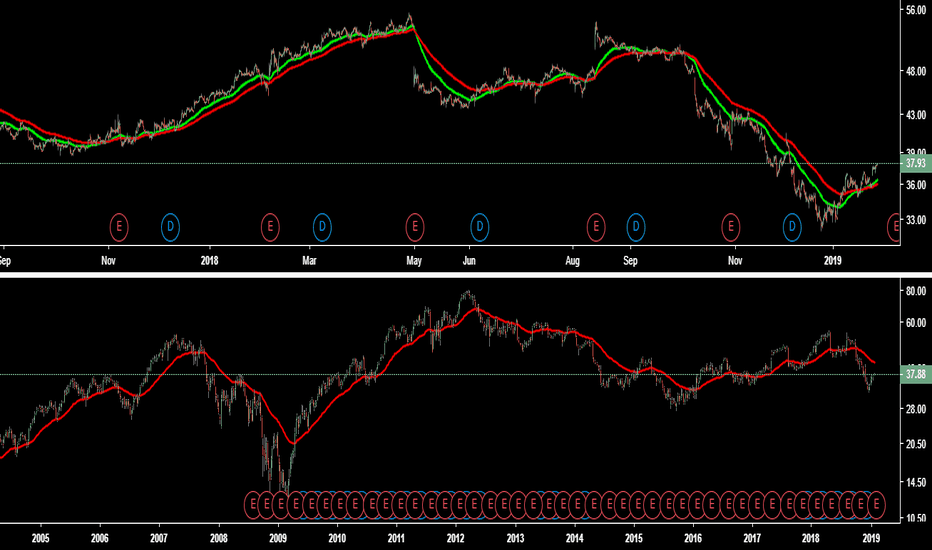The image size is (932, 550).
Task: Click the E earnings marker above the May label
Action: (415, 227)
